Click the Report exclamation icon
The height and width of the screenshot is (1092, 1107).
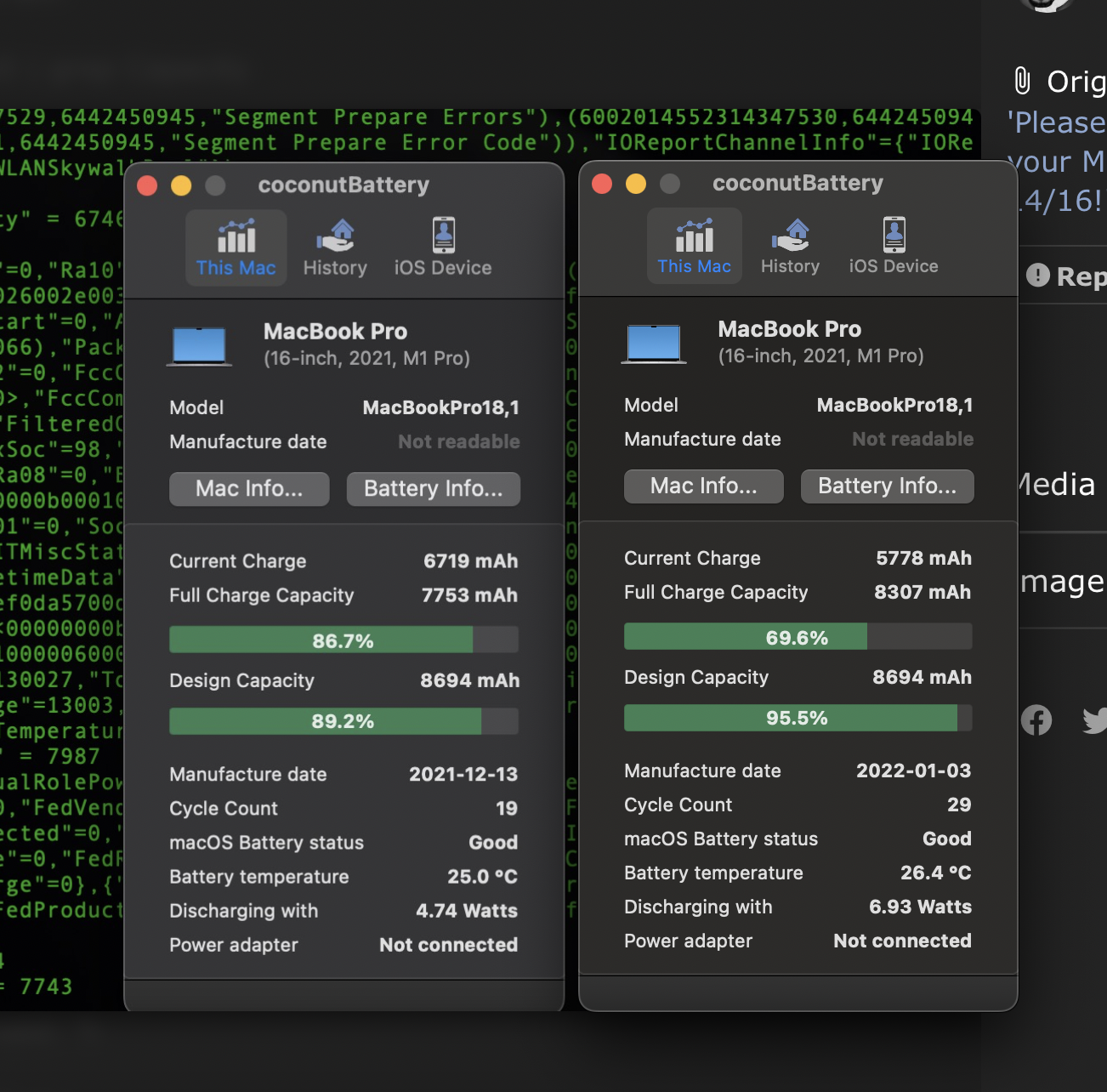pyautogui.click(x=1038, y=275)
